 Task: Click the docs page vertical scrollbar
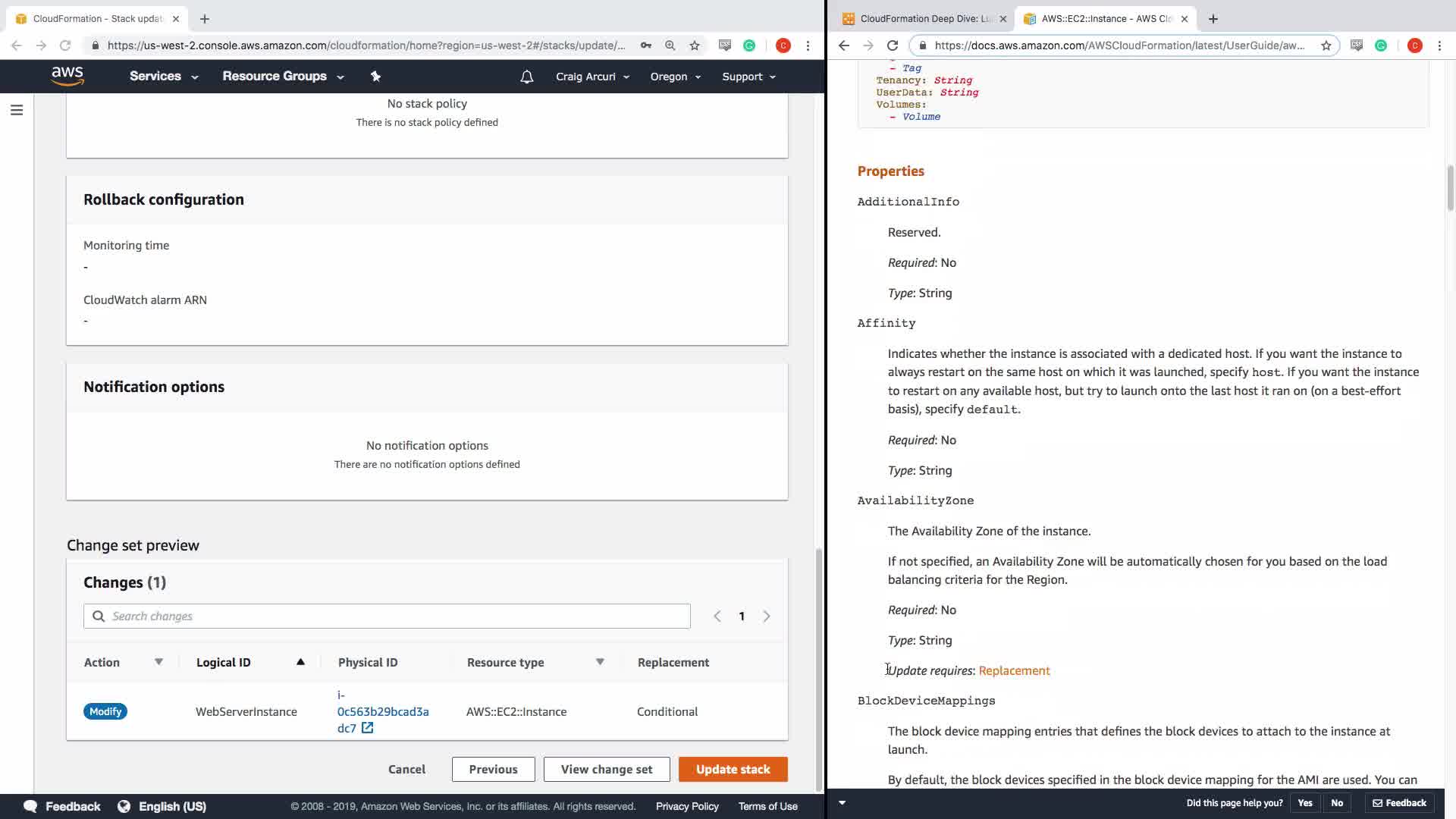pos(1450,188)
